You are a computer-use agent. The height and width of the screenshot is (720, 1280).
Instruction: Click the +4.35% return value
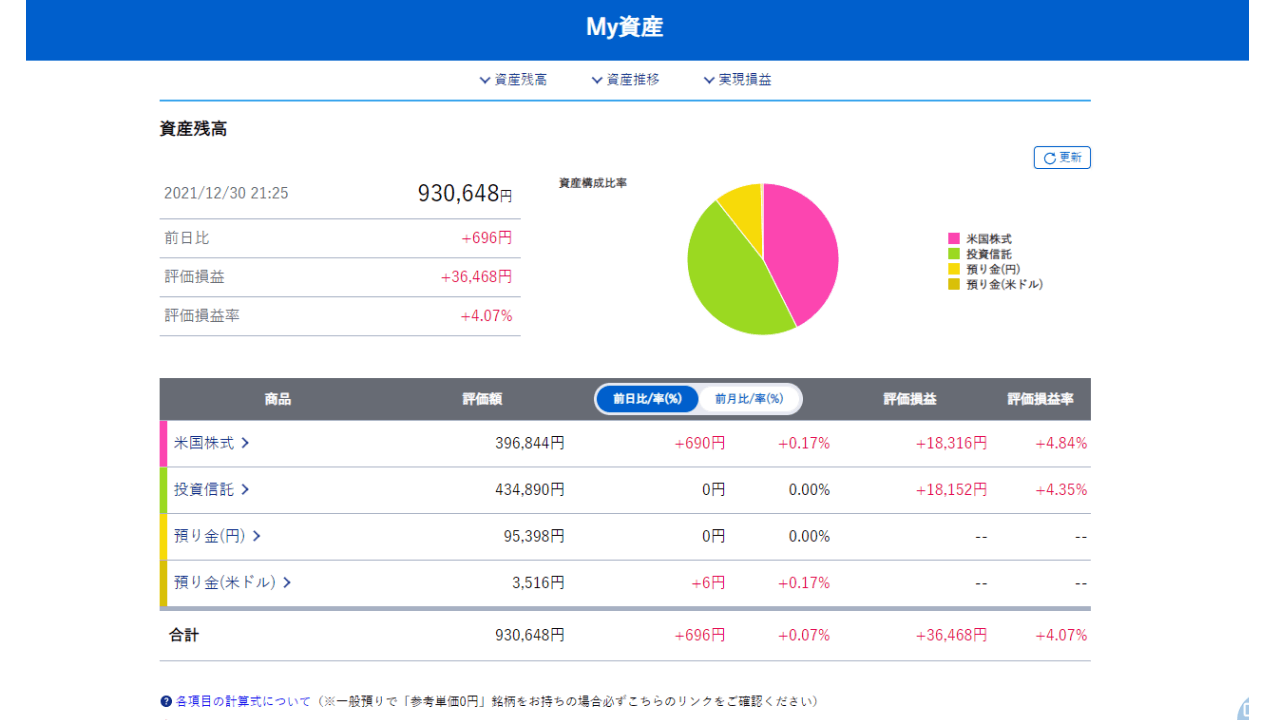point(1061,490)
